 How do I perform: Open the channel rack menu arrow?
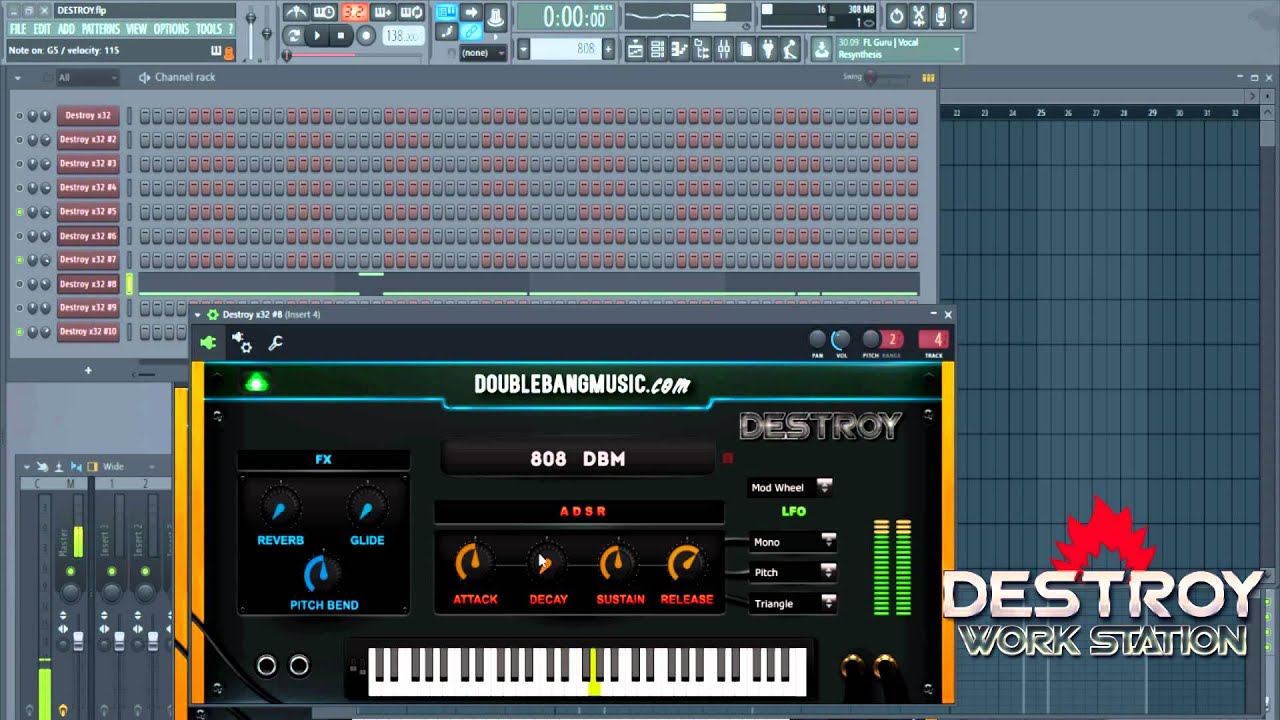pos(17,77)
